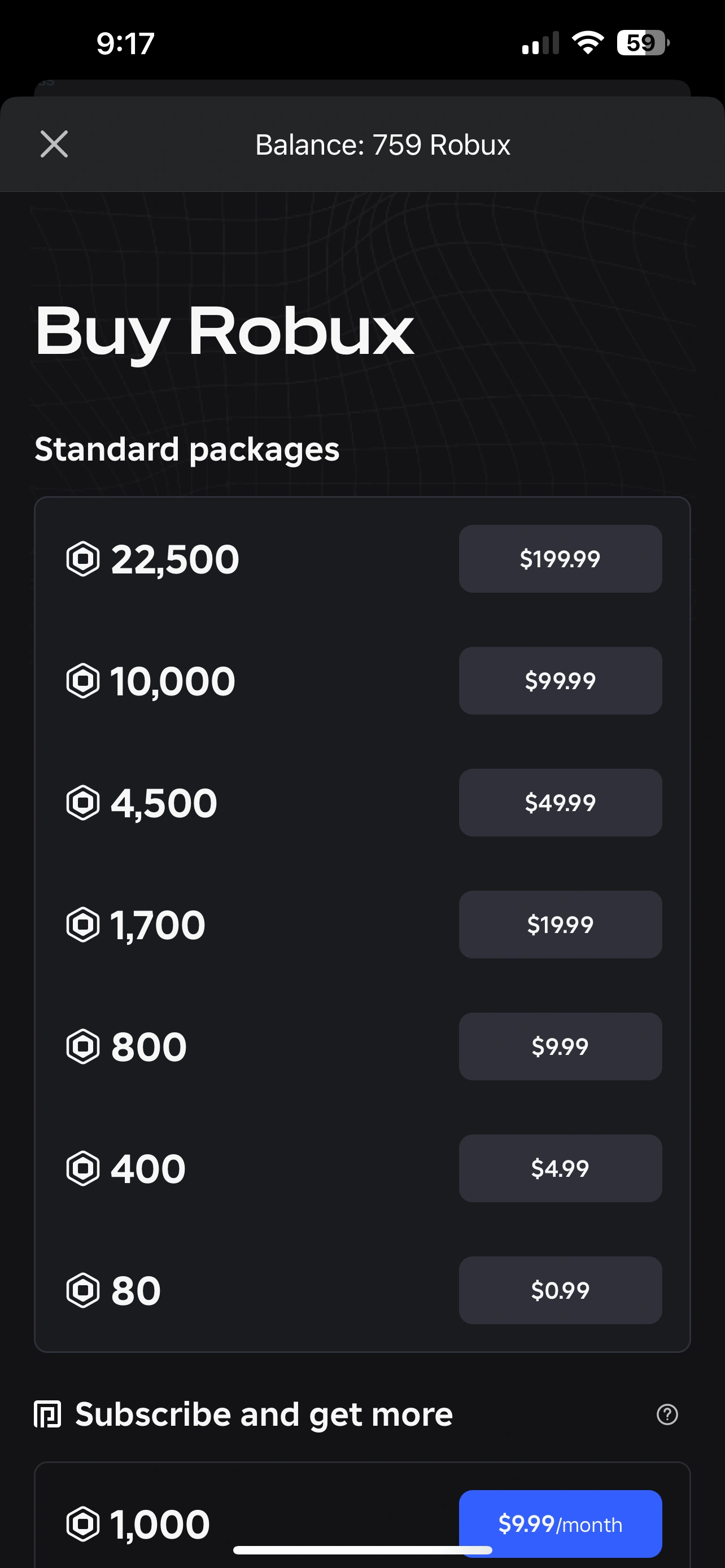Select the Robux icon beside 22,500

click(x=83, y=558)
